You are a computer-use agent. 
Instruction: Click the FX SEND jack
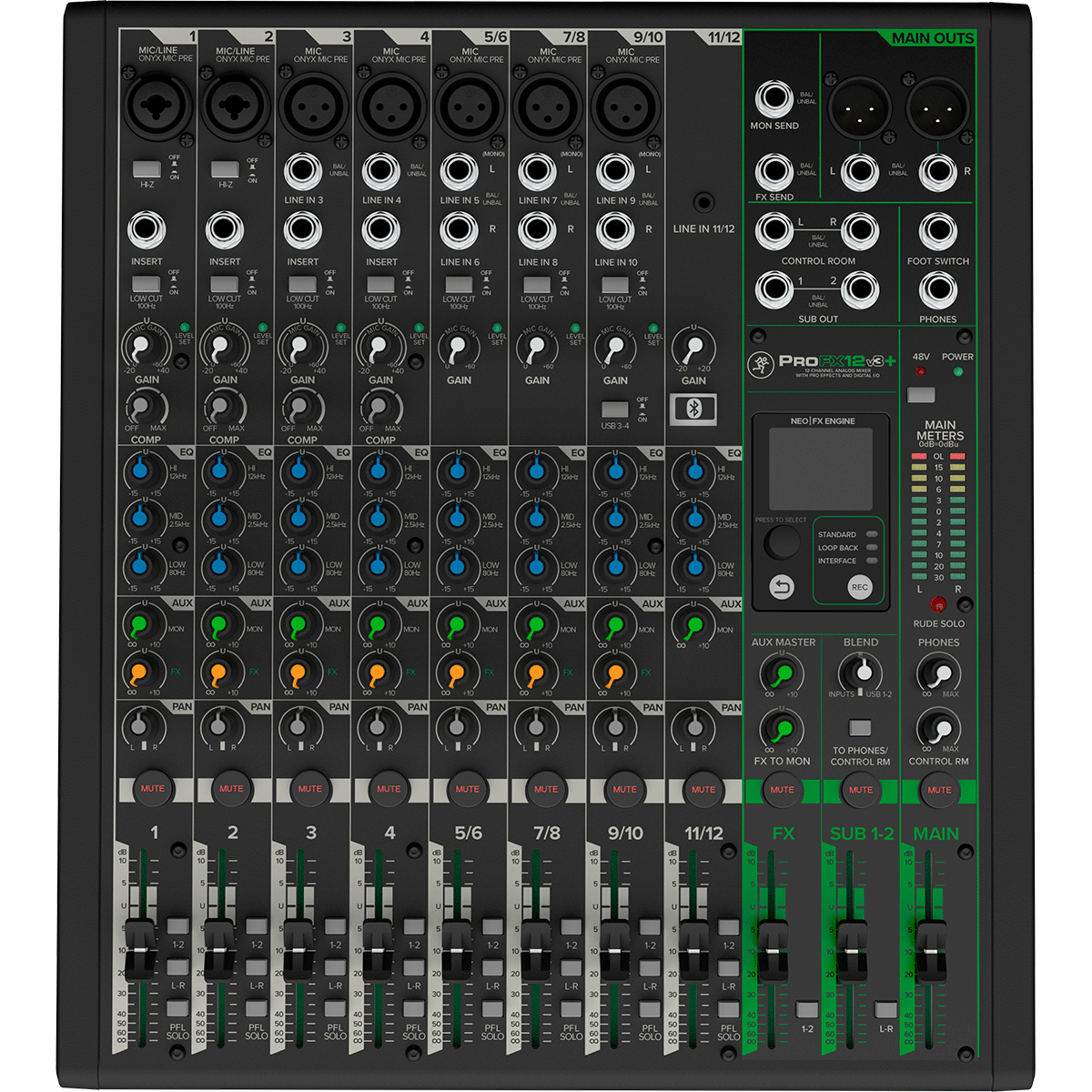(x=774, y=172)
